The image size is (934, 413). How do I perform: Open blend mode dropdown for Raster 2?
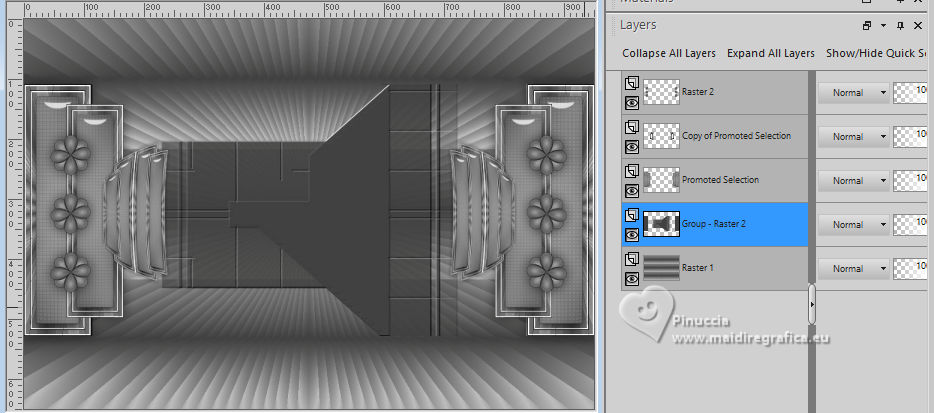coord(853,92)
